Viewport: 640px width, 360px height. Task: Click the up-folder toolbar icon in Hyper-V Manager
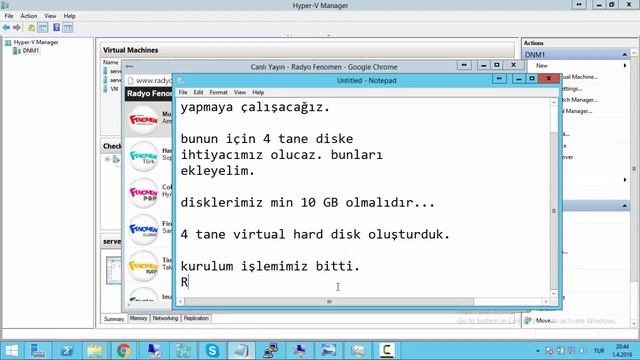tap(31, 28)
